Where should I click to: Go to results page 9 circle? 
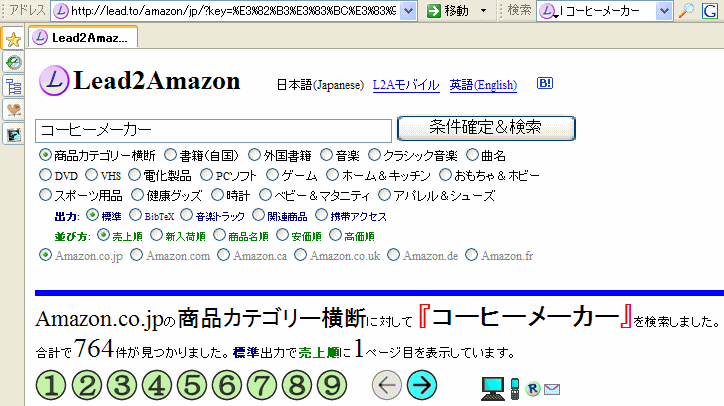click(332, 385)
